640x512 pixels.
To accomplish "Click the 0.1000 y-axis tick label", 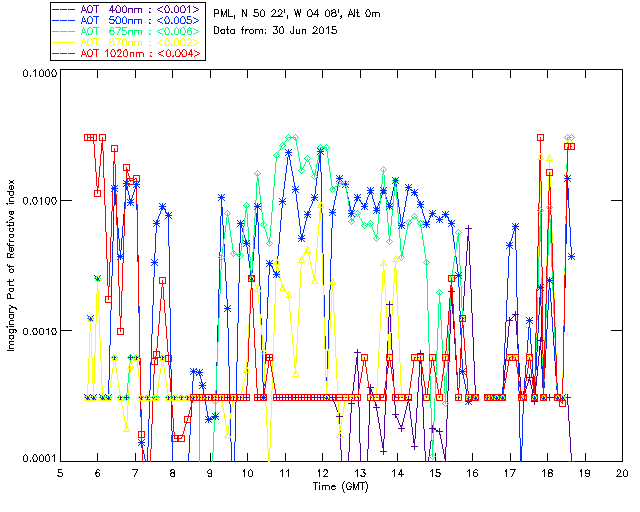I will tap(39, 73).
